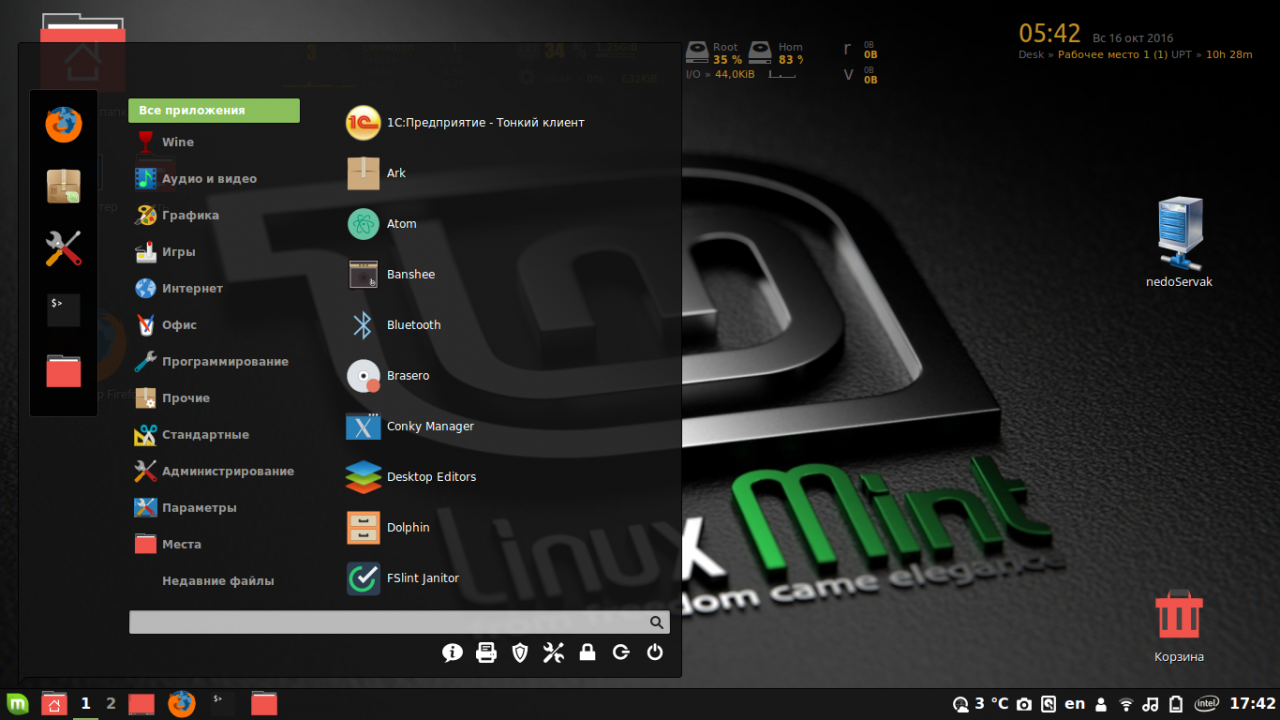This screenshot has width=1280, height=720.
Task: Launch Firefox from the menu favorites sidebar
Action: pos(63,125)
